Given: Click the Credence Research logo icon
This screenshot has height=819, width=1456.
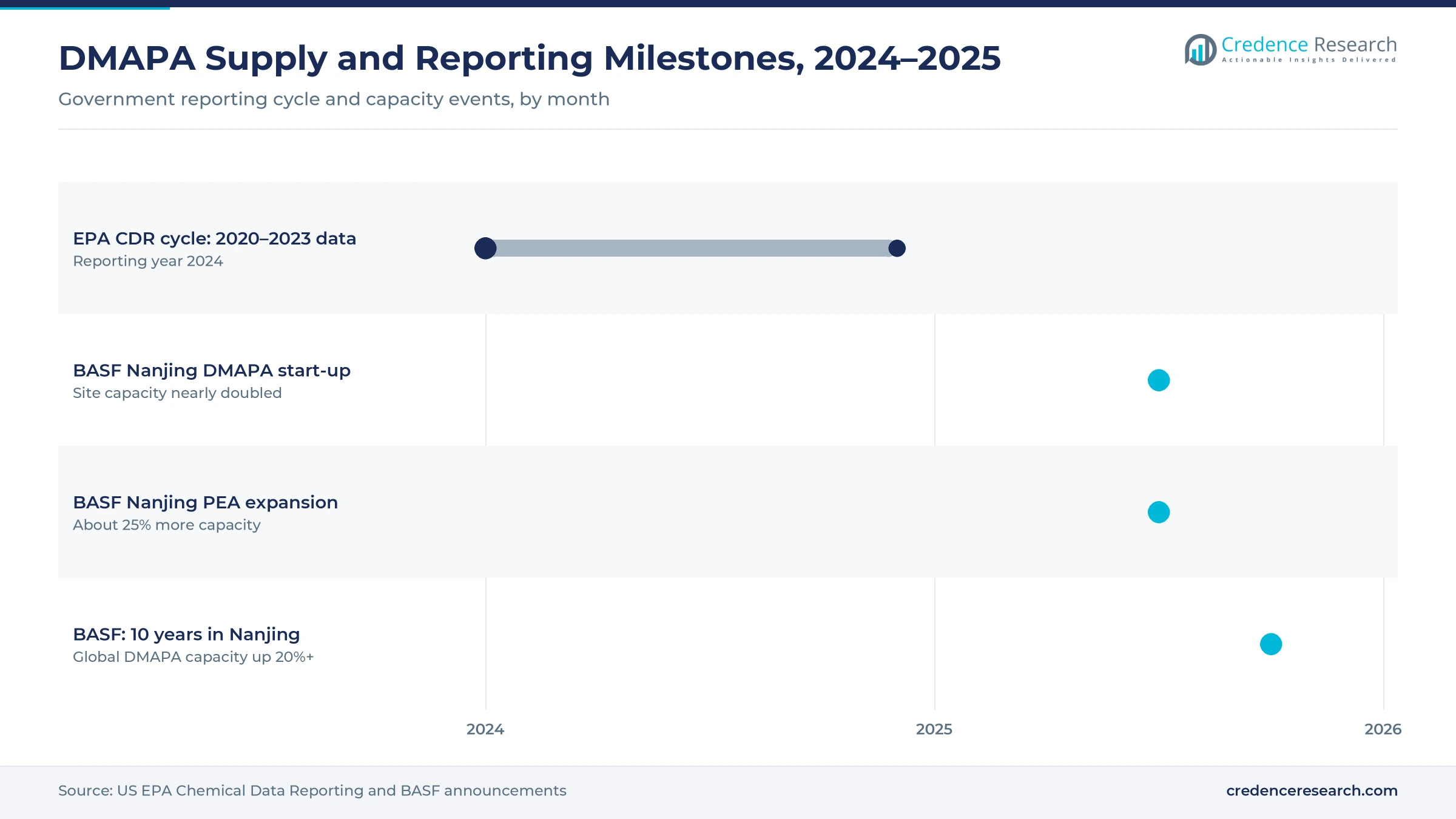Looking at the screenshot, I should point(1200,50).
